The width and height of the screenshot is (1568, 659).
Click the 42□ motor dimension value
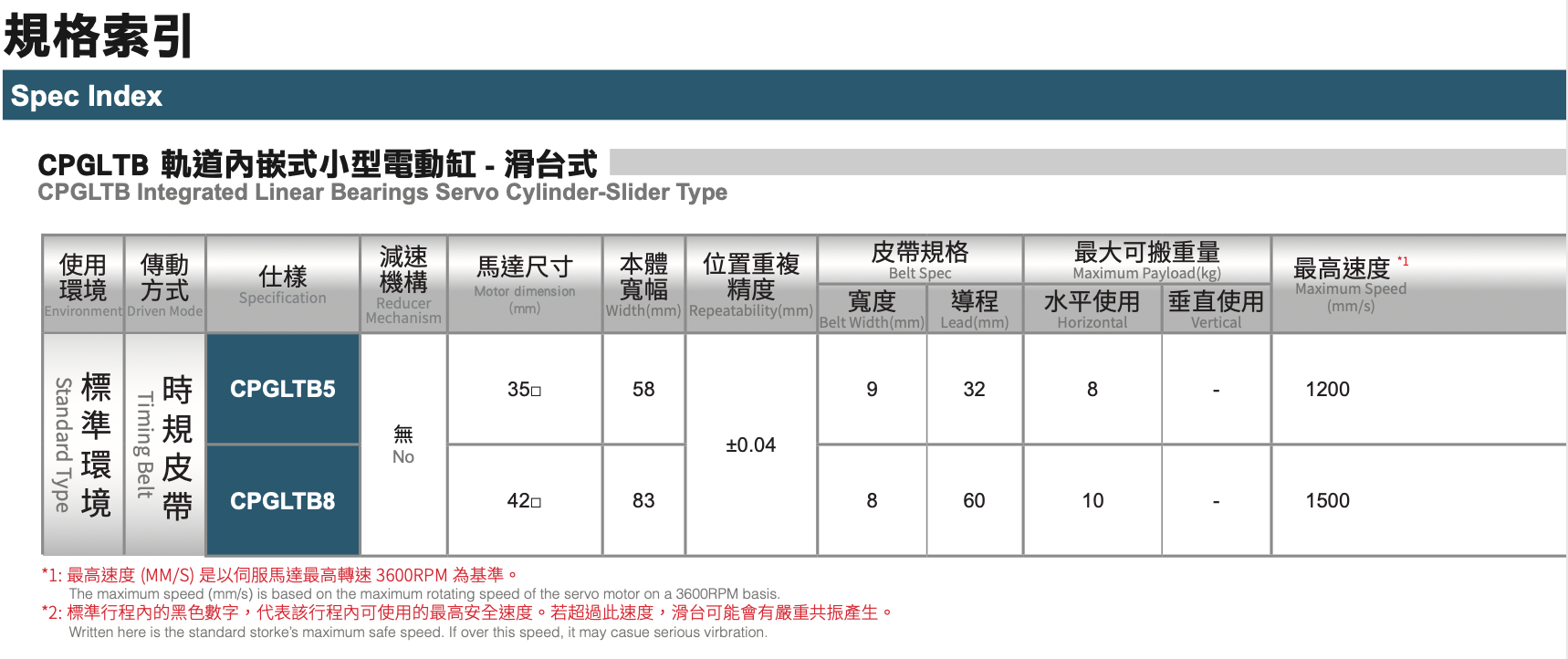tap(524, 501)
